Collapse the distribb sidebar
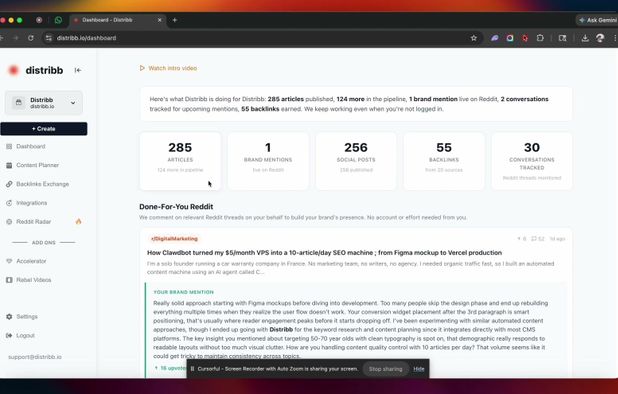Image resolution: width=618 pixels, height=394 pixels. click(x=78, y=70)
